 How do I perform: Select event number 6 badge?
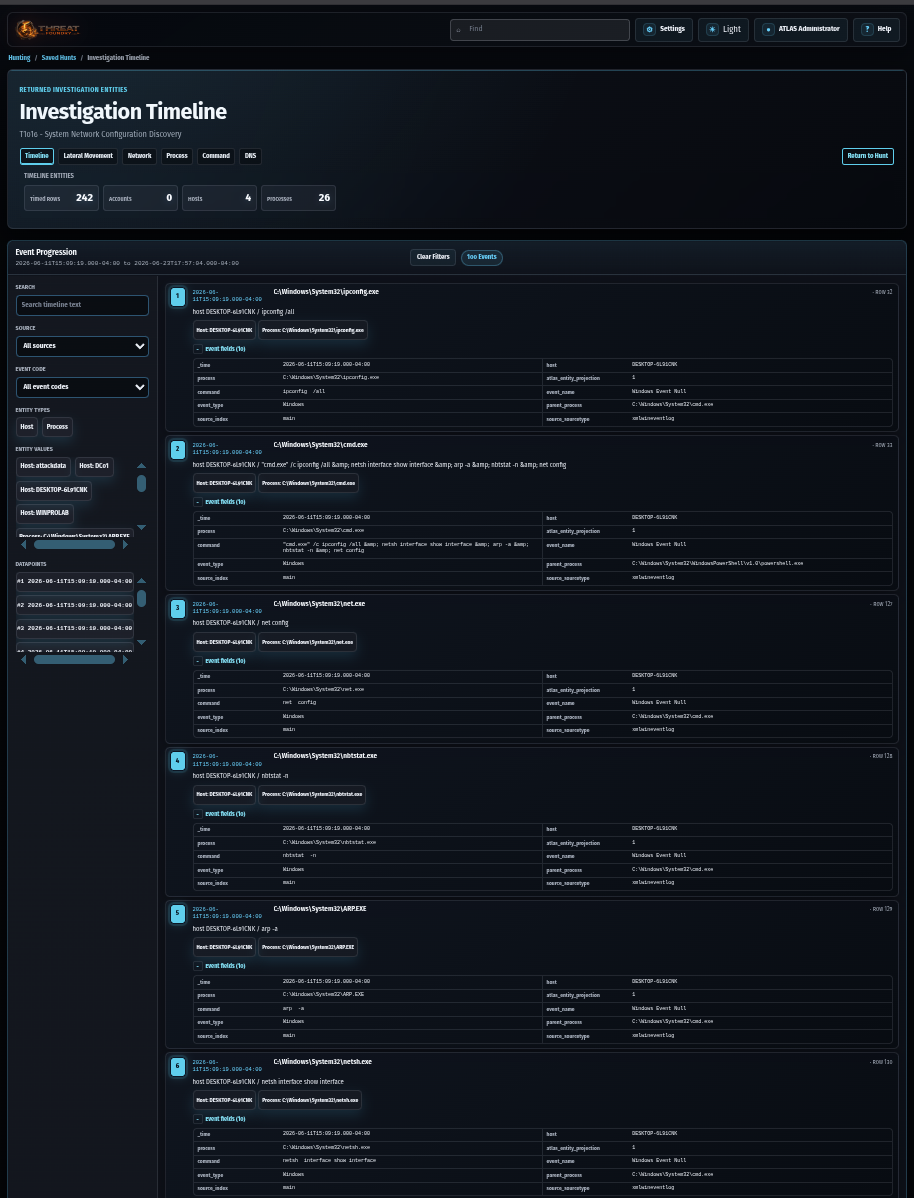pos(177,1066)
